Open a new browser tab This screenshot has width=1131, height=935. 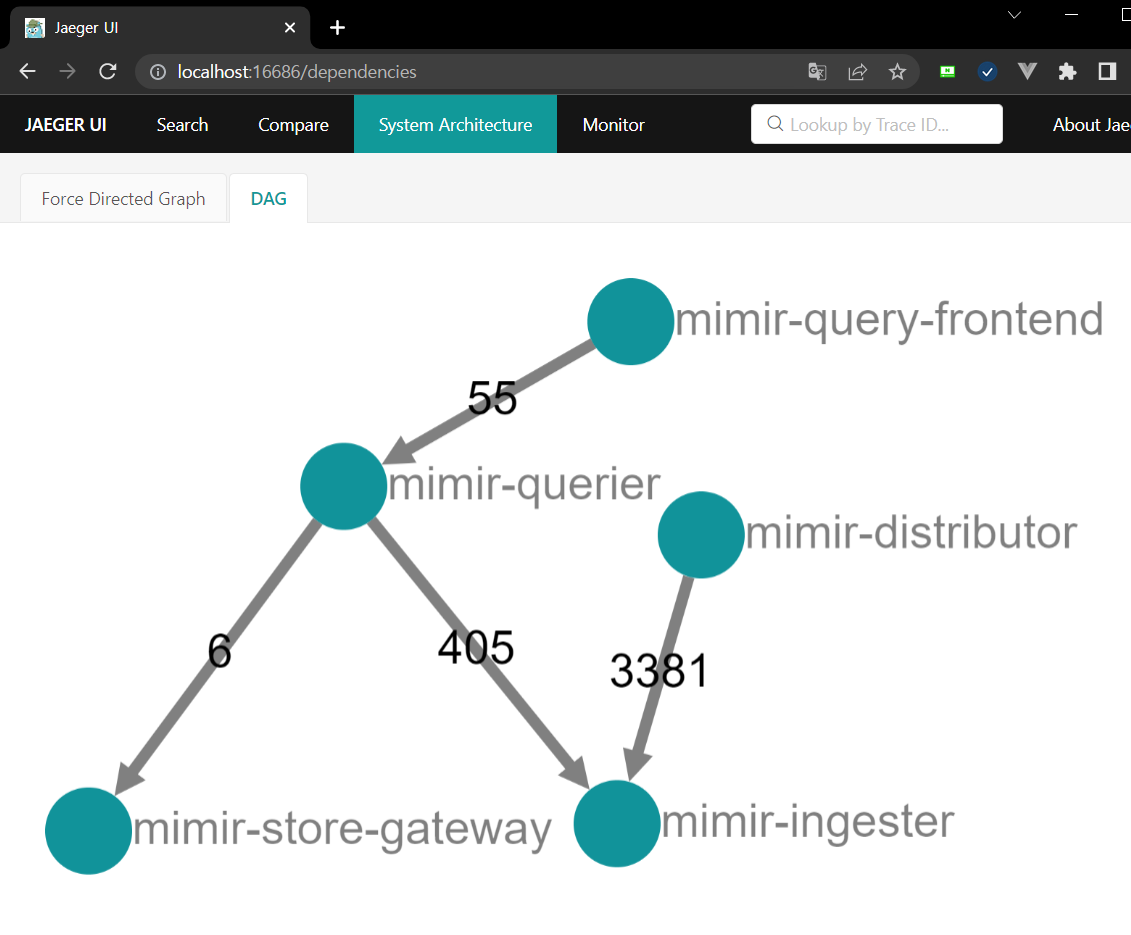338,28
